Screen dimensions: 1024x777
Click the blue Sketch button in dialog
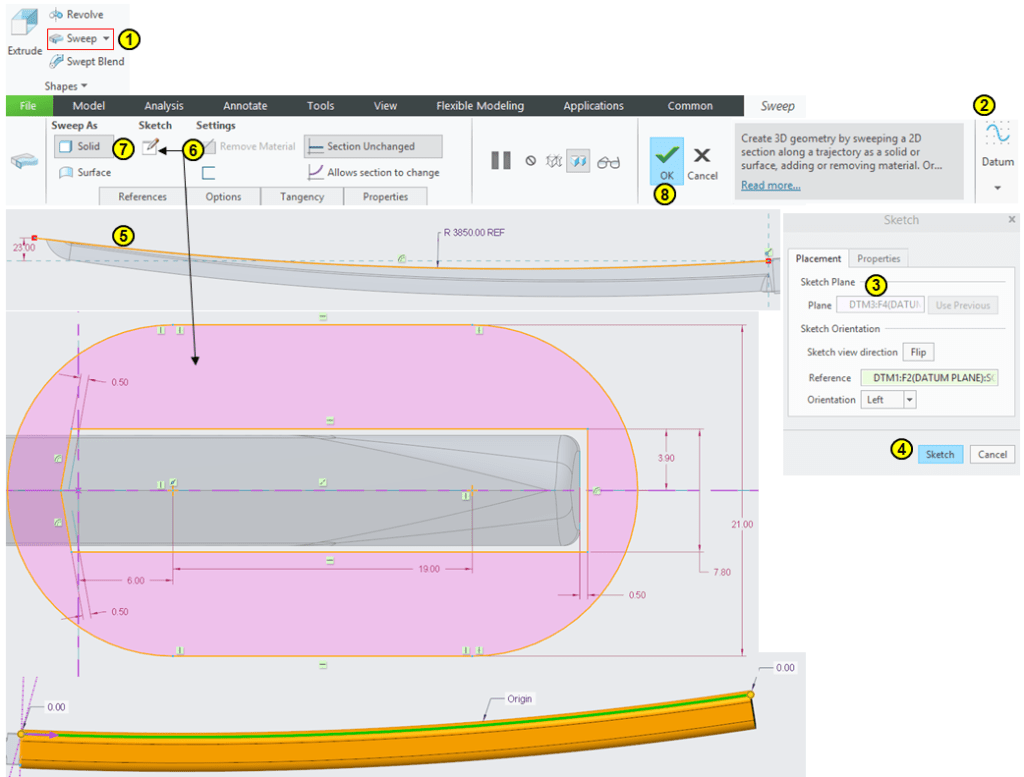(939, 454)
